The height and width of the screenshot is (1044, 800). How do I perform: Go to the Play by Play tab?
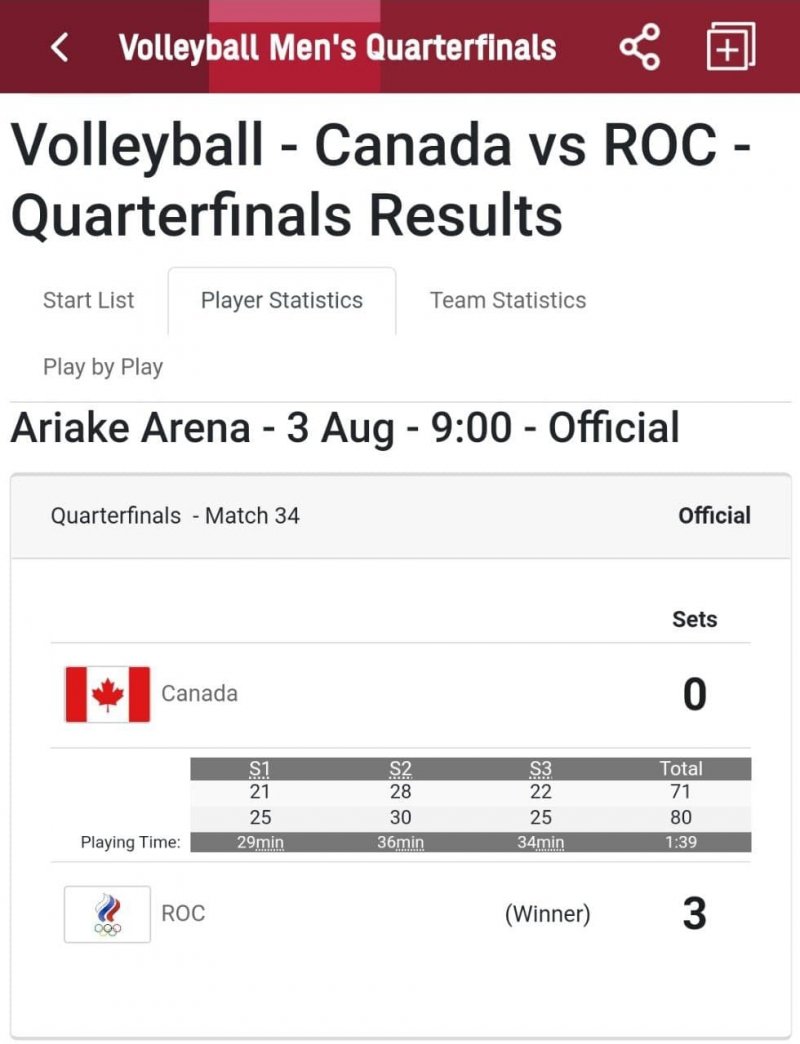click(103, 367)
